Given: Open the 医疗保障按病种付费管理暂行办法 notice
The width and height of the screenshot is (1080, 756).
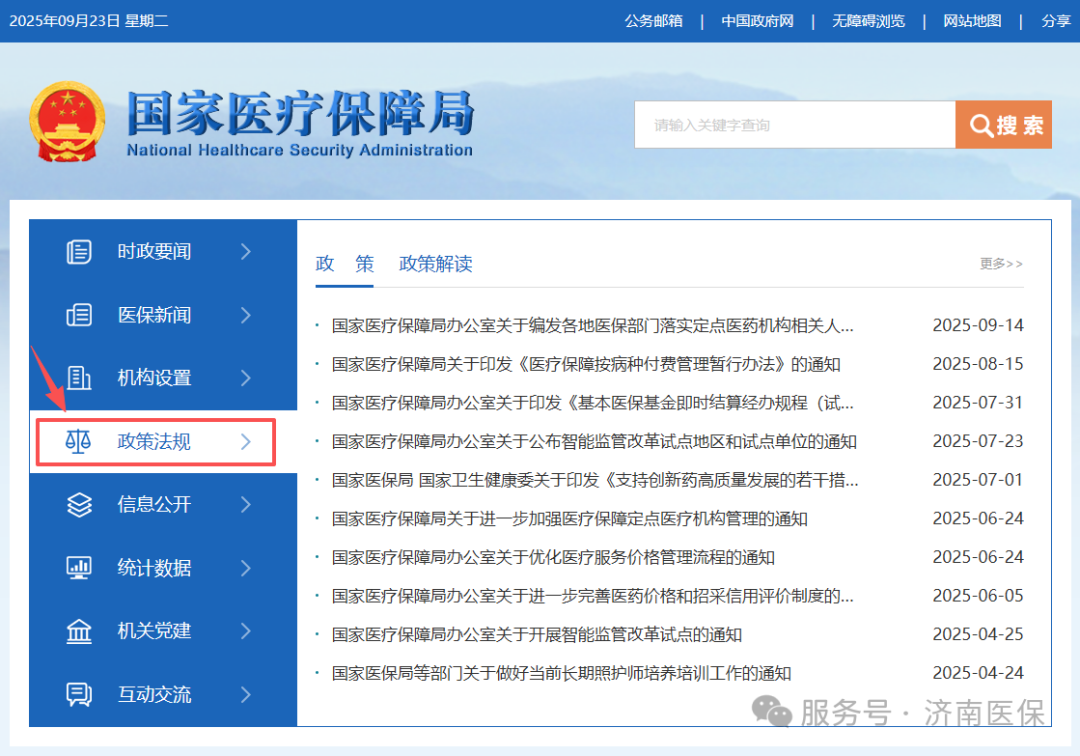Looking at the screenshot, I should tap(586, 364).
